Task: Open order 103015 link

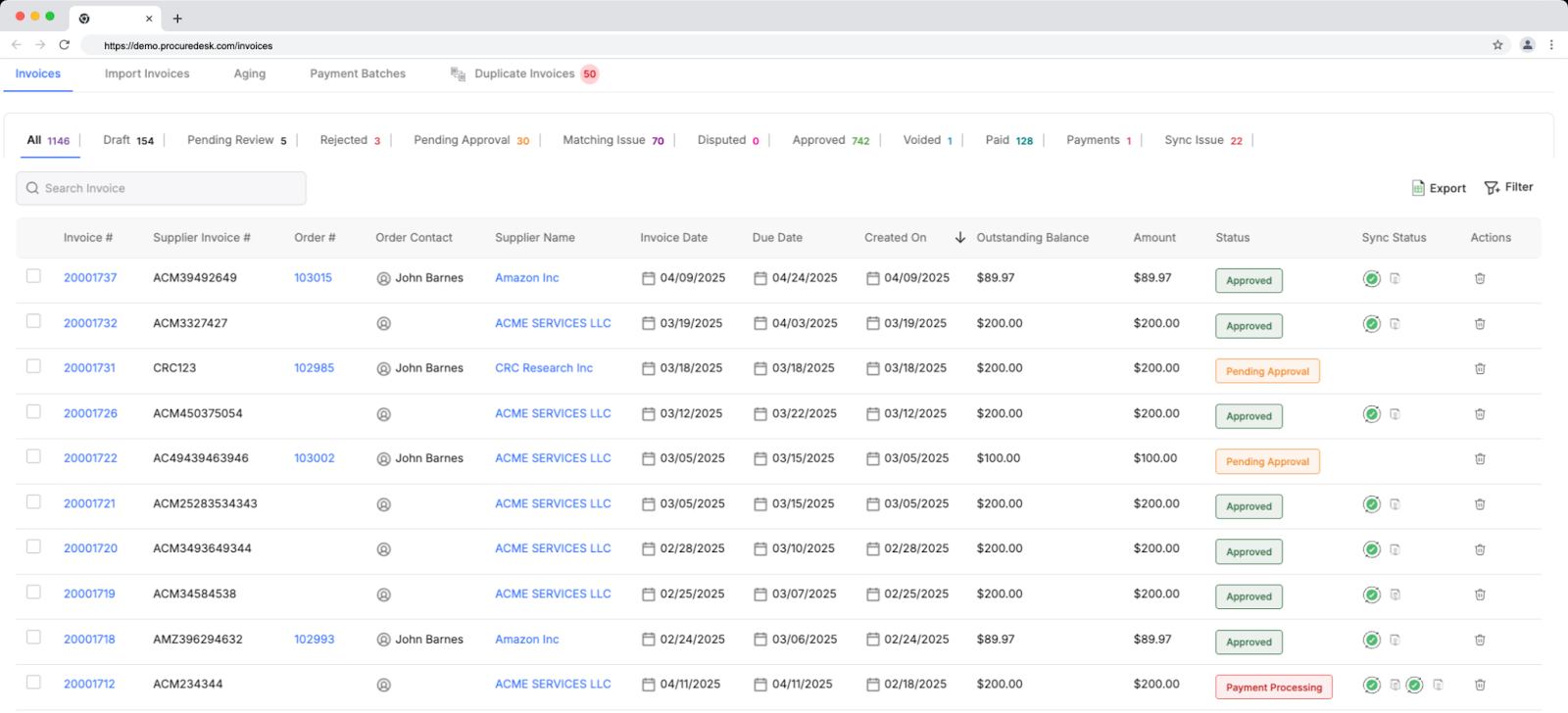Action: pos(313,278)
